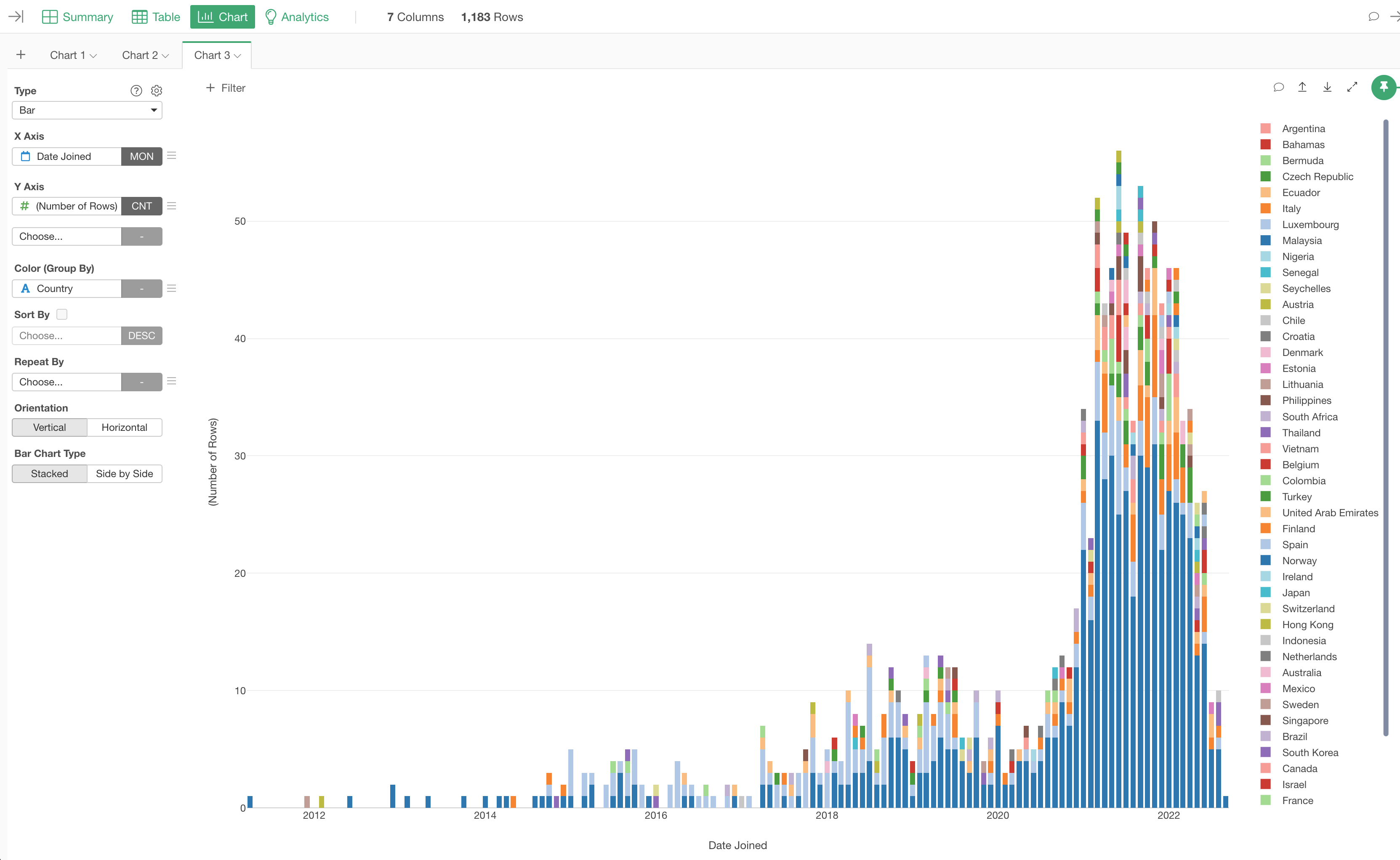The width and height of the screenshot is (1400, 860).
Task: Set orientation to Horizontal
Action: click(x=125, y=427)
